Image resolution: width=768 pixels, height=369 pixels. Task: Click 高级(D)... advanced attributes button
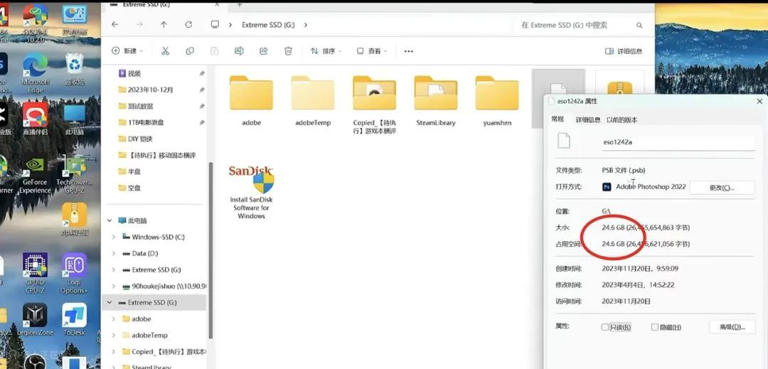733,327
